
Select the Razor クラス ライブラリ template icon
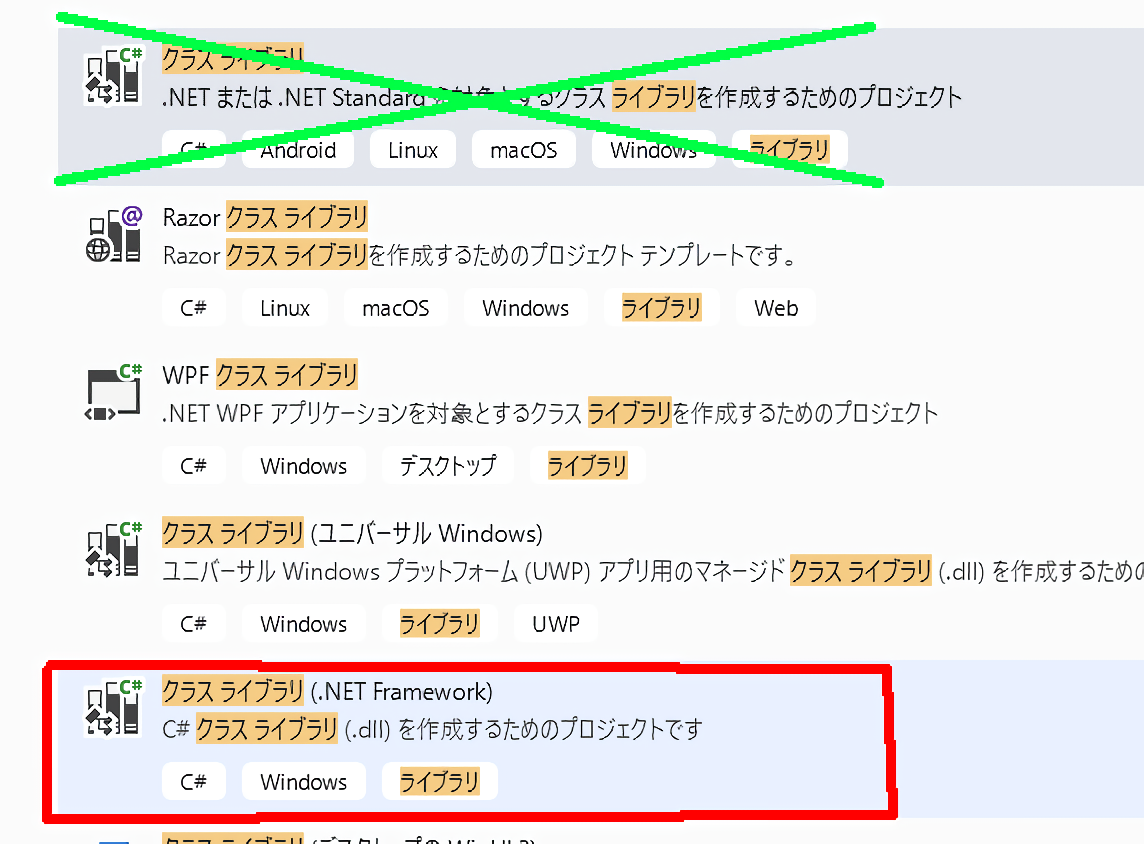(x=114, y=234)
